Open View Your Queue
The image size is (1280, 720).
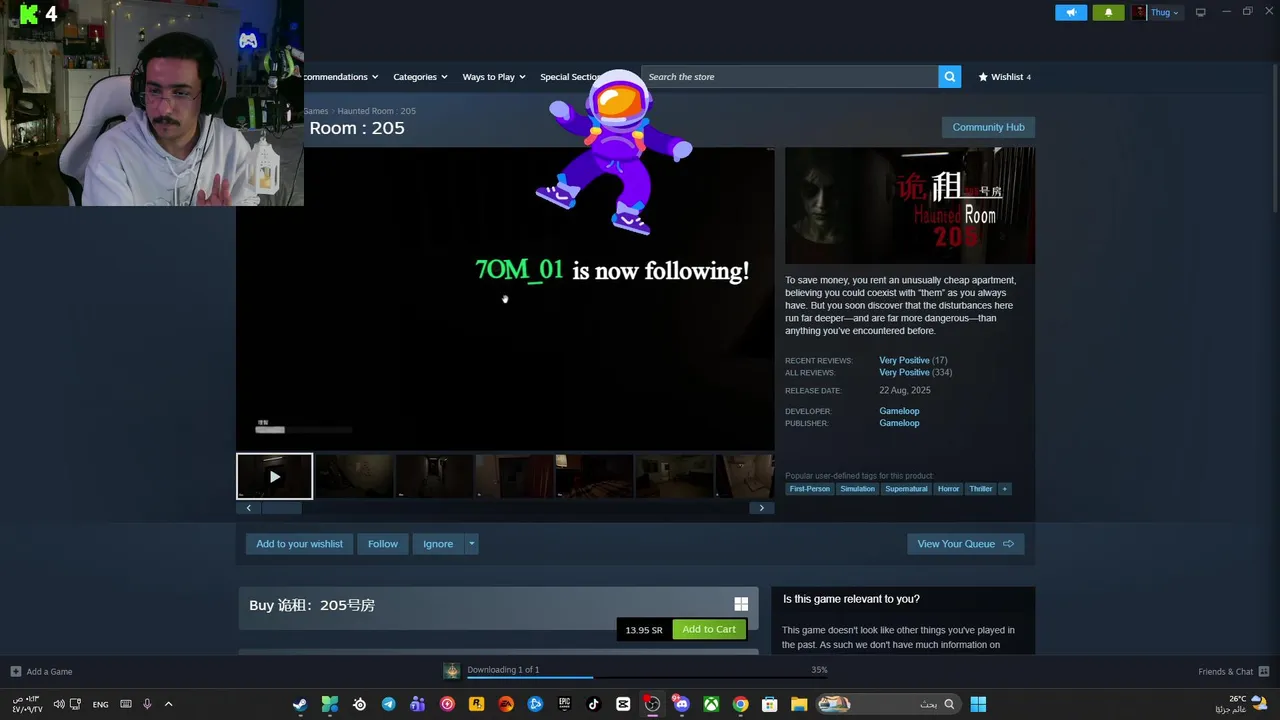[x=965, y=544]
